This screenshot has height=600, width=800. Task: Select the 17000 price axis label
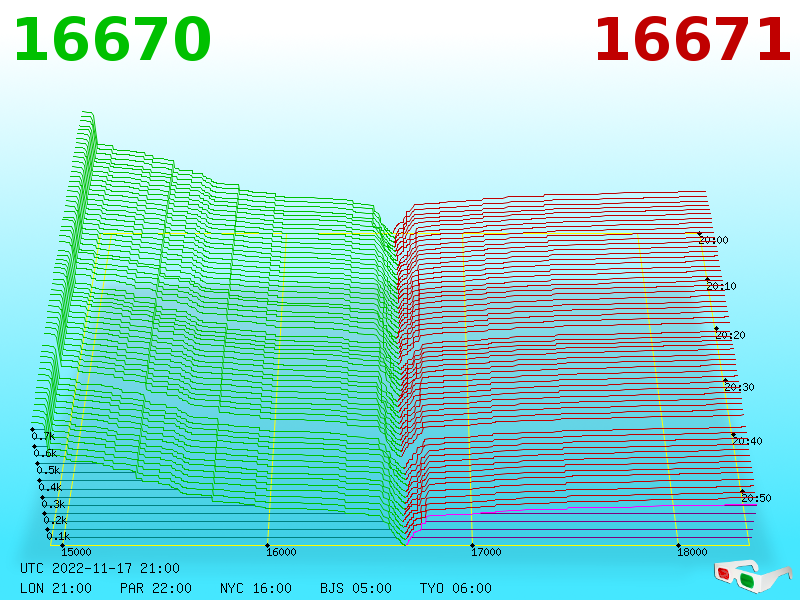pos(486,552)
